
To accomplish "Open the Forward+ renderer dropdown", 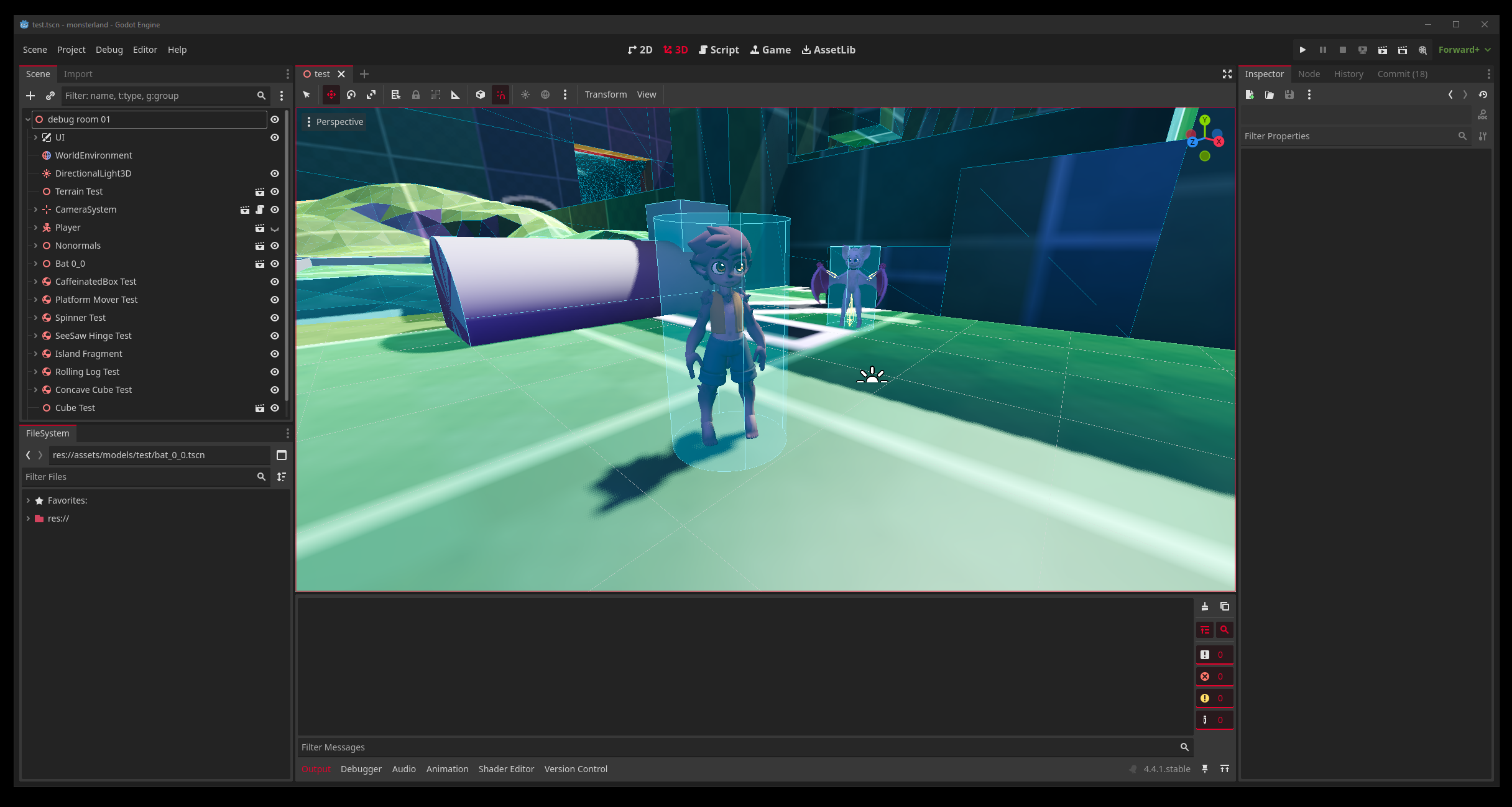I will point(1464,50).
